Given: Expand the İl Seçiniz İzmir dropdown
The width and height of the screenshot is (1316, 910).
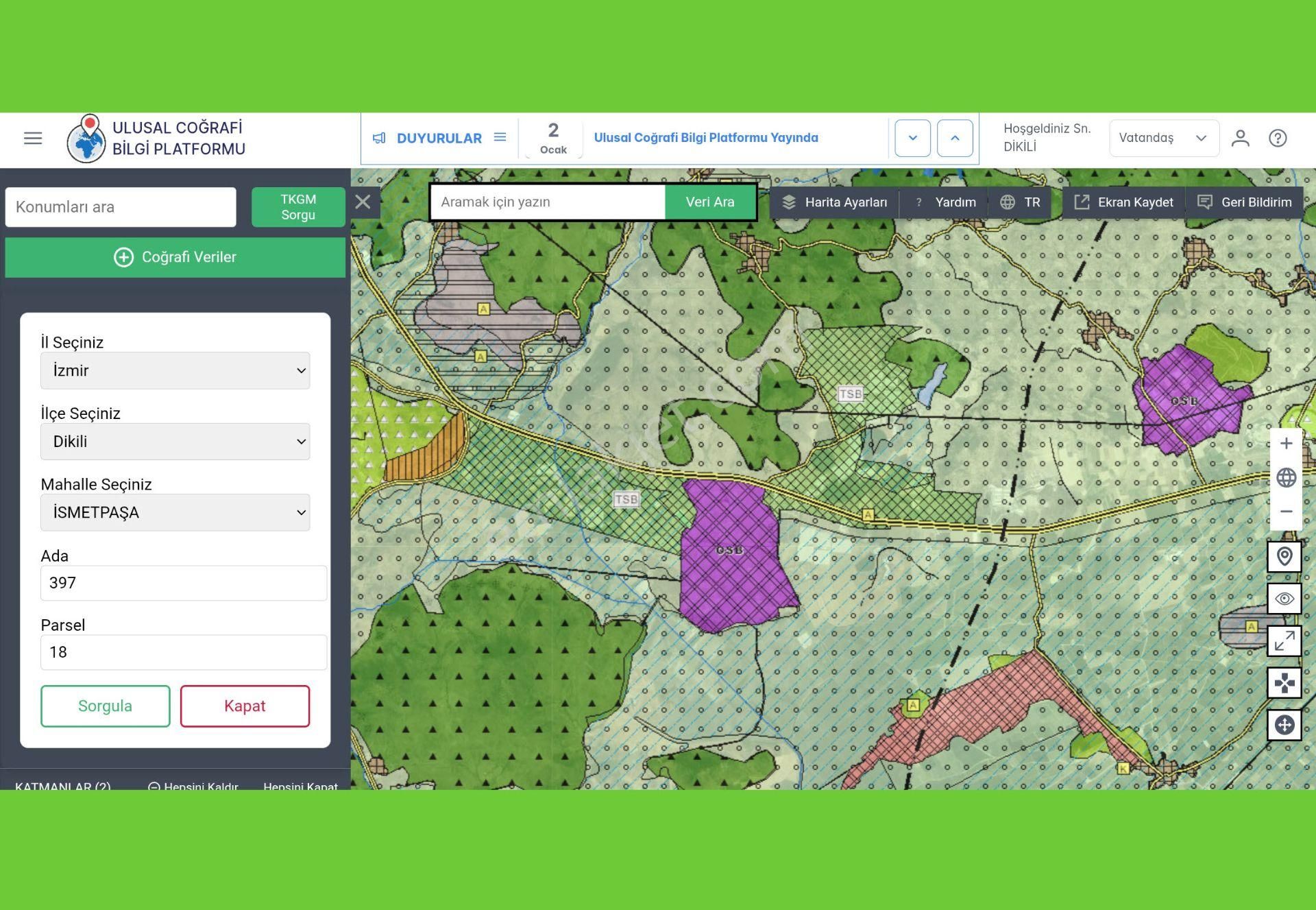Looking at the screenshot, I should click(175, 371).
